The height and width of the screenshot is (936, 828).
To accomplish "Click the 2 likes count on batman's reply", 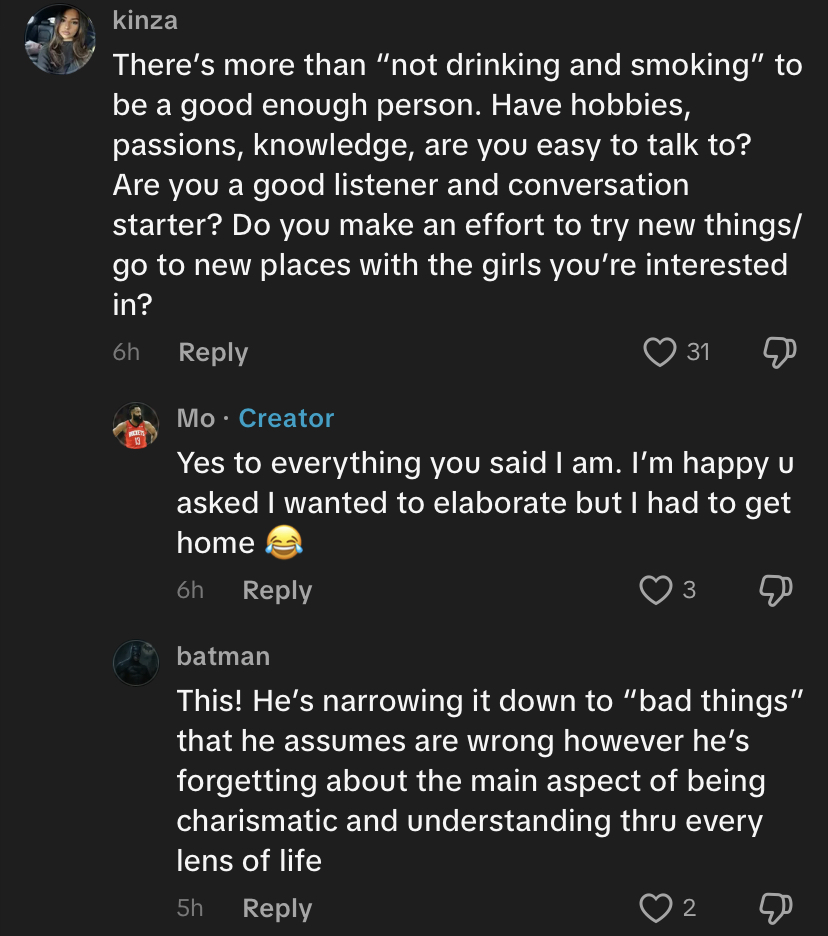I will click(x=689, y=908).
